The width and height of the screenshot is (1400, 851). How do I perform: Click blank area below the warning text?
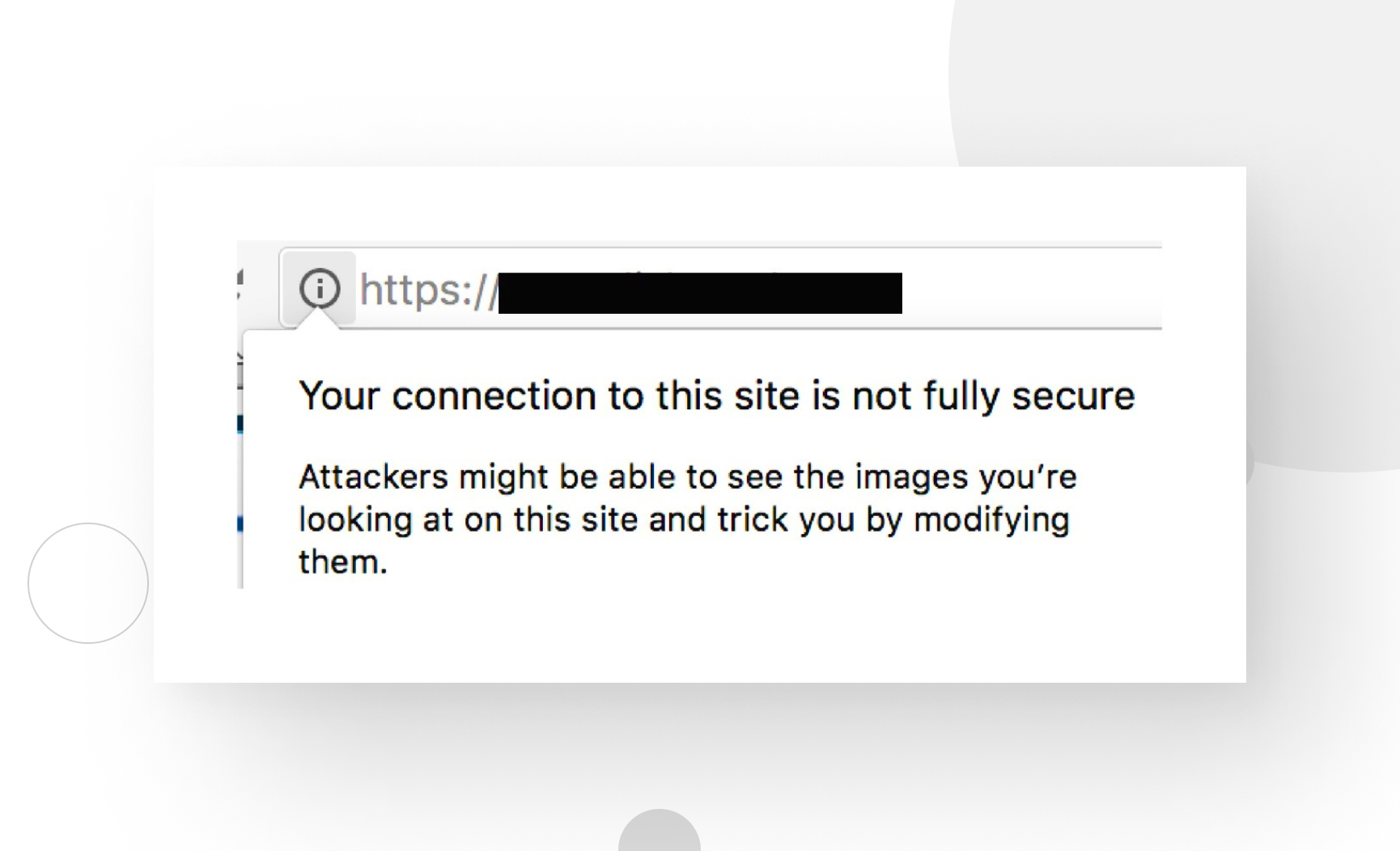point(700,631)
